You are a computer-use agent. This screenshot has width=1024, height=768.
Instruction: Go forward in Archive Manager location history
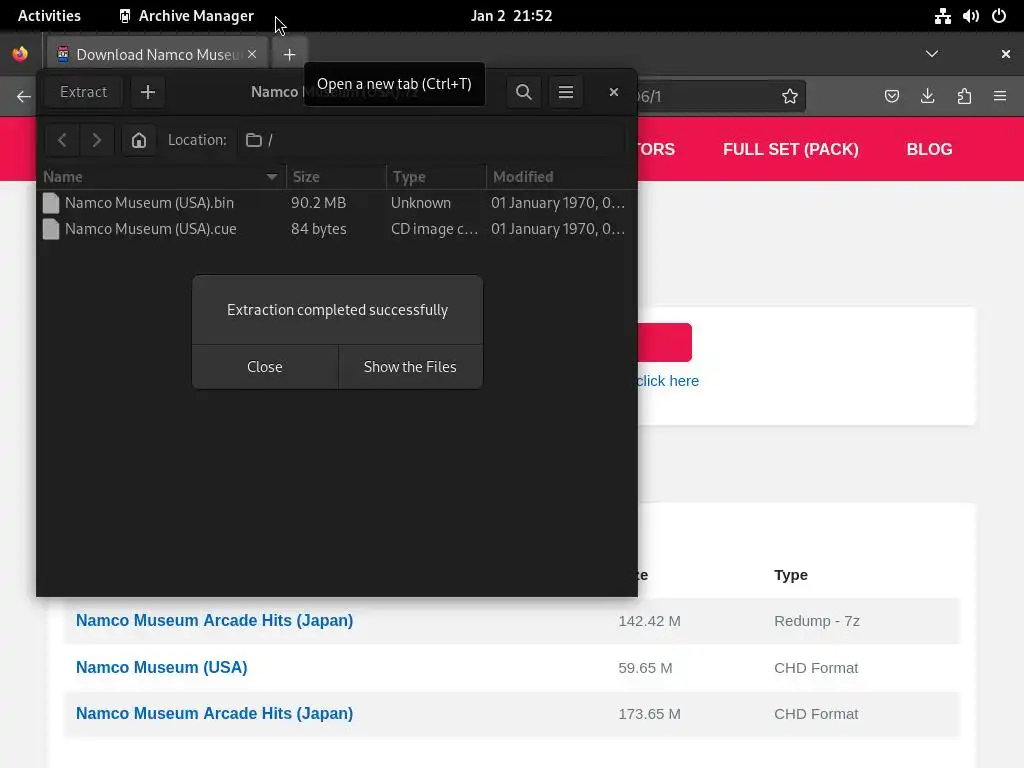pyautogui.click(x=97, y=140)
